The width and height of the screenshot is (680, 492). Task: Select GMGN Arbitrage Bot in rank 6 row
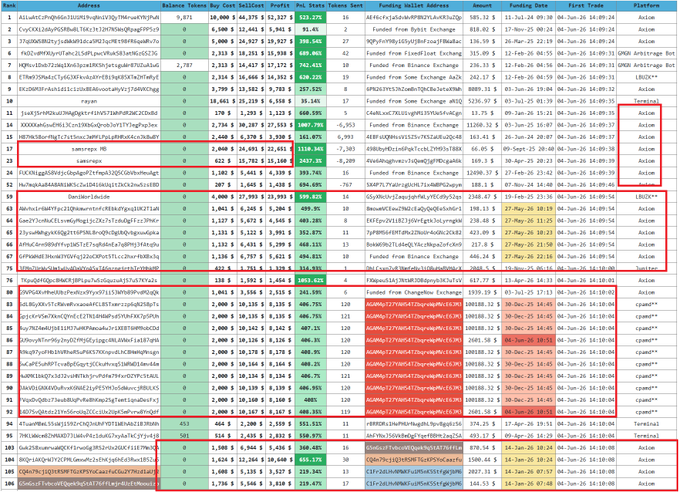coord(647,53)
